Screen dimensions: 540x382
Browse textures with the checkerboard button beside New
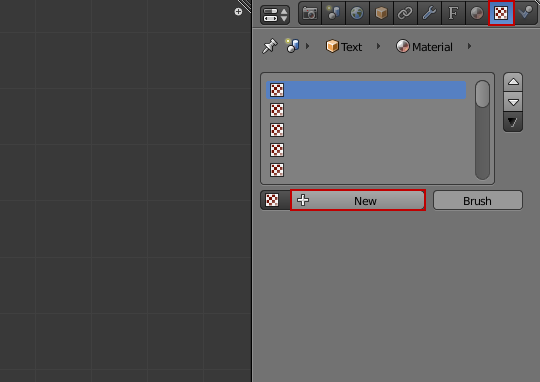click(275, 200)
